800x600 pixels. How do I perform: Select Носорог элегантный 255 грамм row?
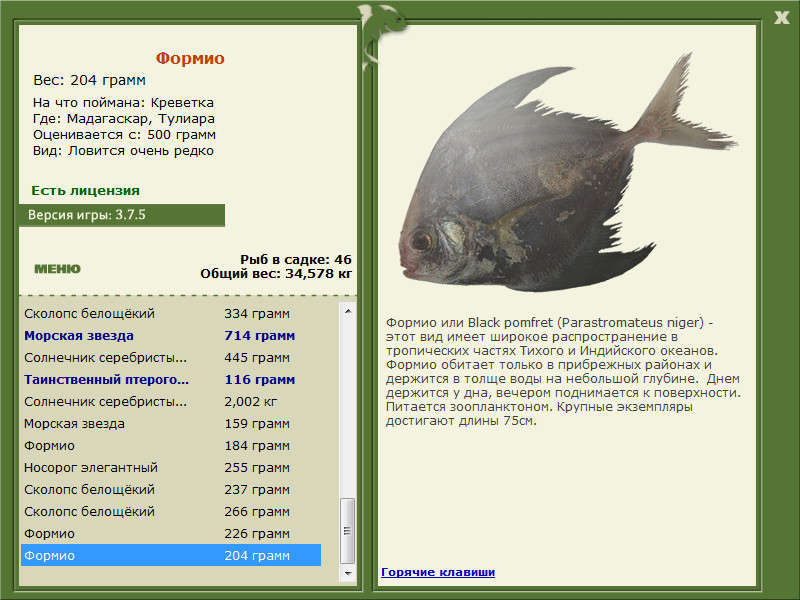(171, 467)
